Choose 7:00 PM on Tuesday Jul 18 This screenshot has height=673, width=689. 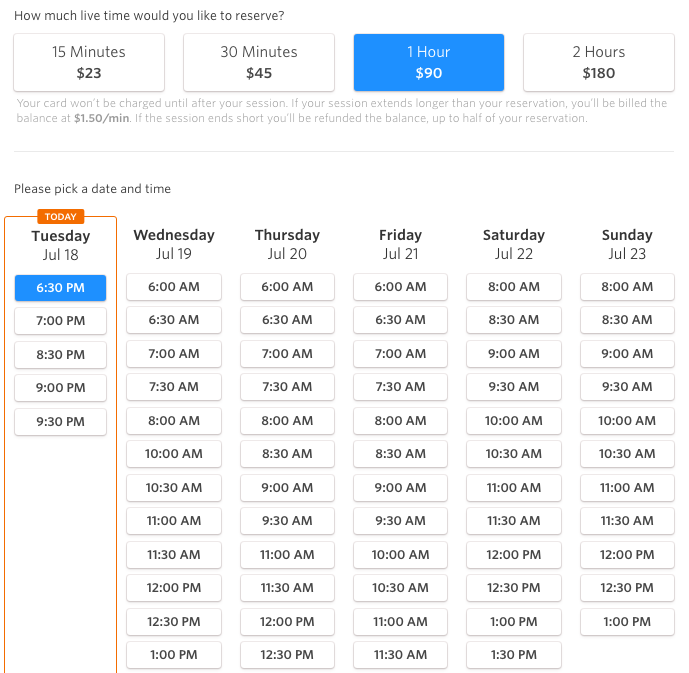coord(60,321)
